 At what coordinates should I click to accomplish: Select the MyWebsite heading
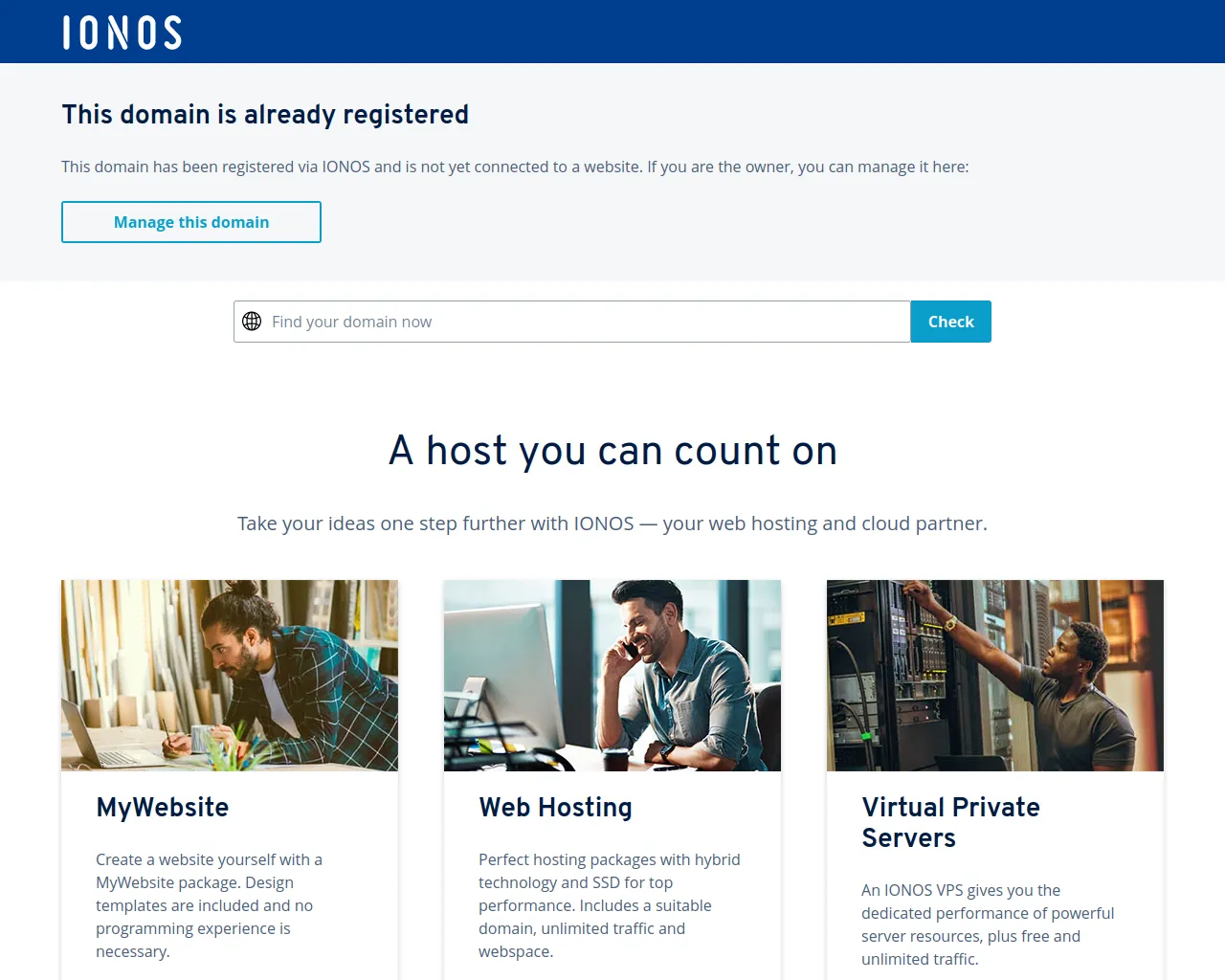point(163,808)
